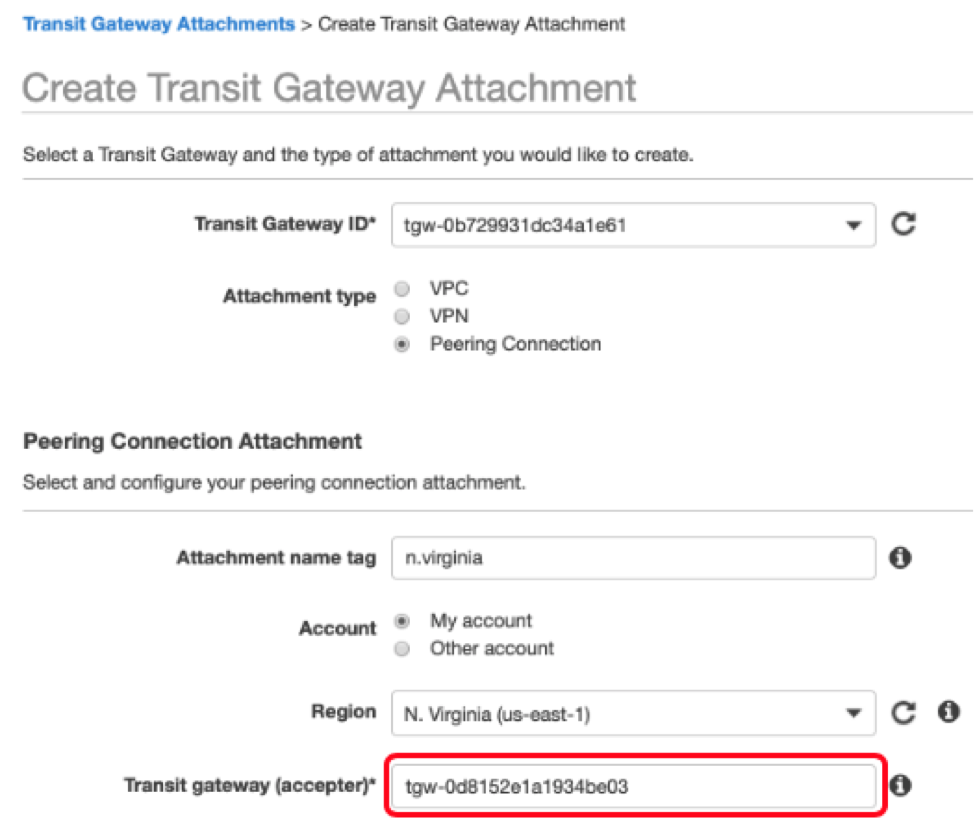Show info for Attachment name tag
This screenshot has width=974, height=824.
tap(900, 558)
